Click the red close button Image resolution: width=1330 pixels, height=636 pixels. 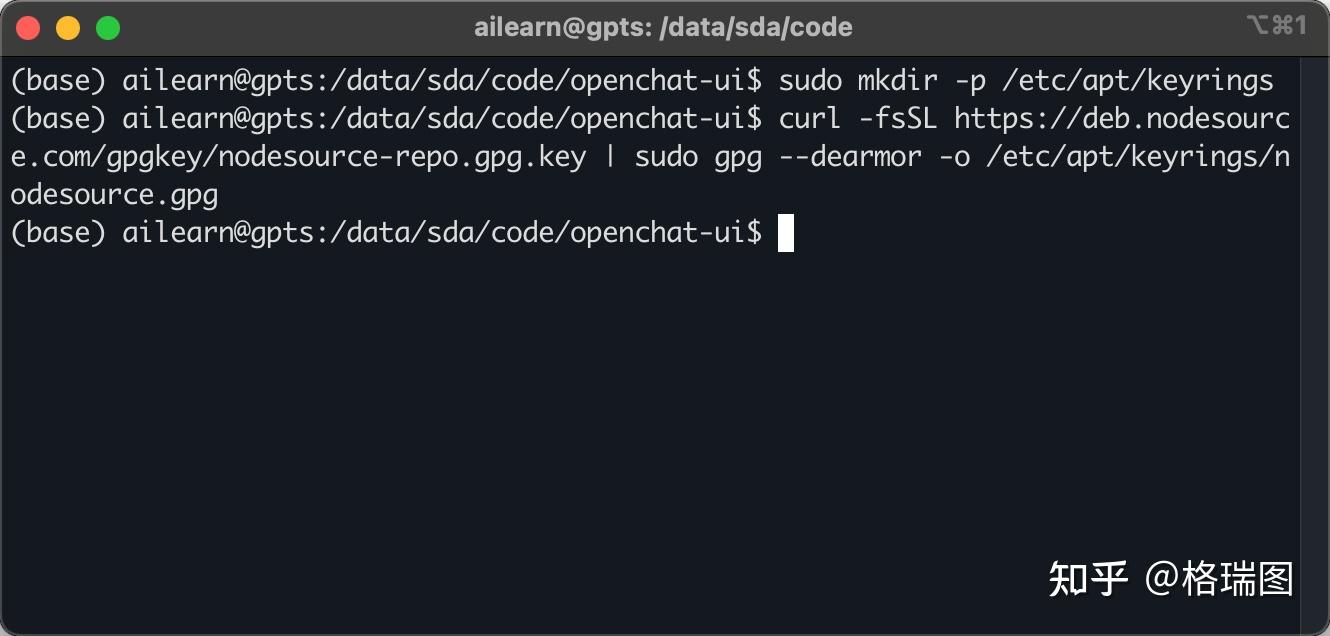pyautogui.click(x=27, y=27)
